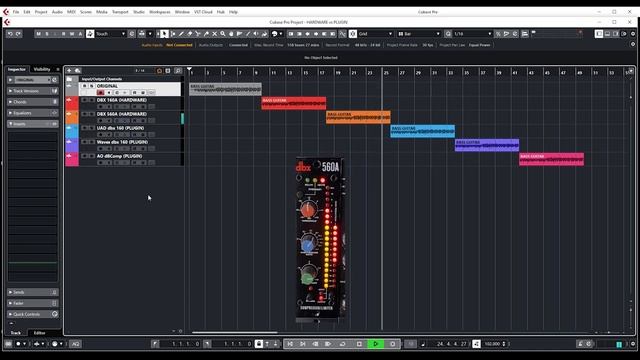This screenshot has height=360, width=640.
Task: Click the AQ auto quantize button
Action: pos(76,344)
